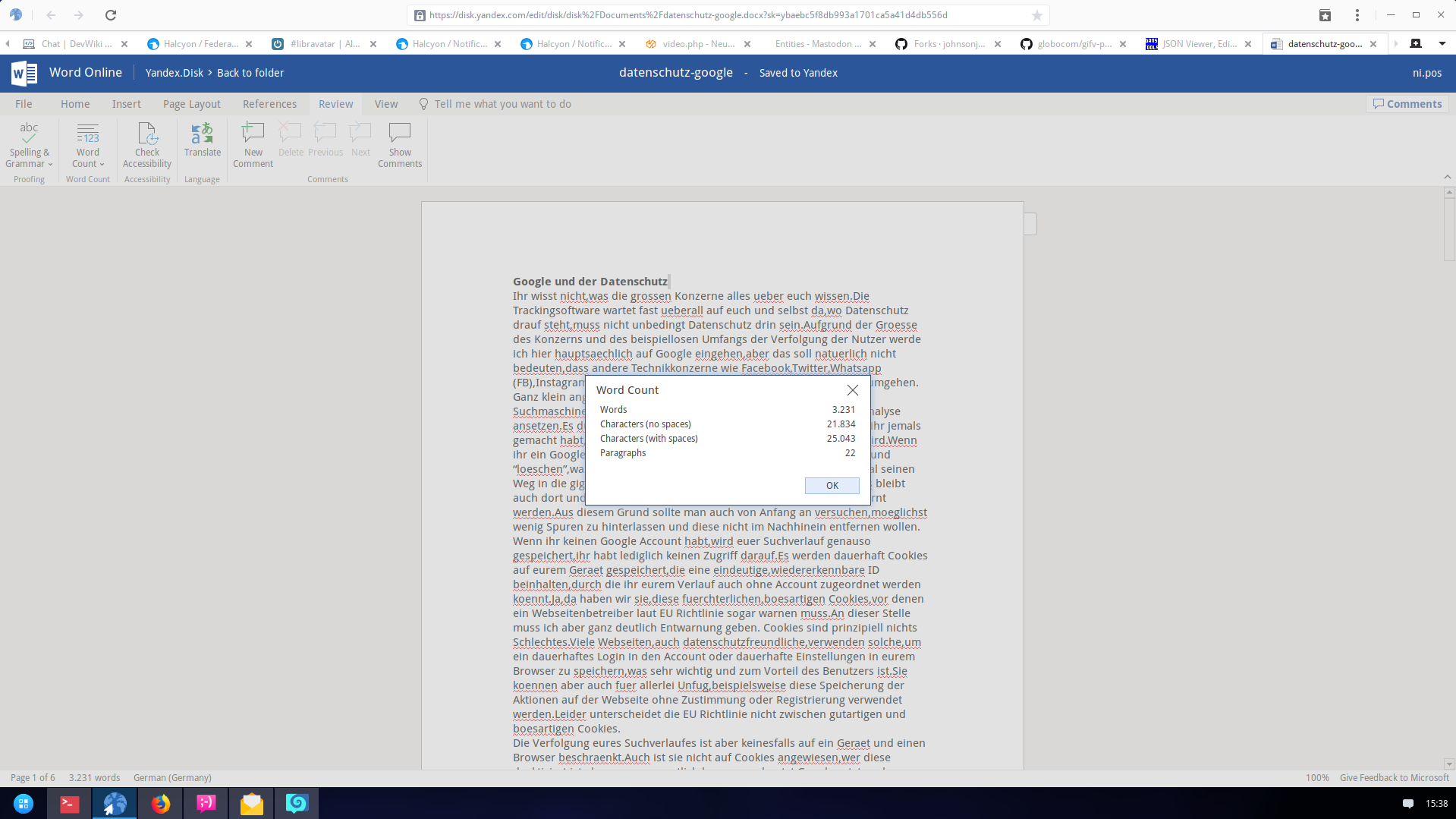Open the Comments pane button
Viewport: 1456px width, 819px height.
click(x=1407, y=104)
